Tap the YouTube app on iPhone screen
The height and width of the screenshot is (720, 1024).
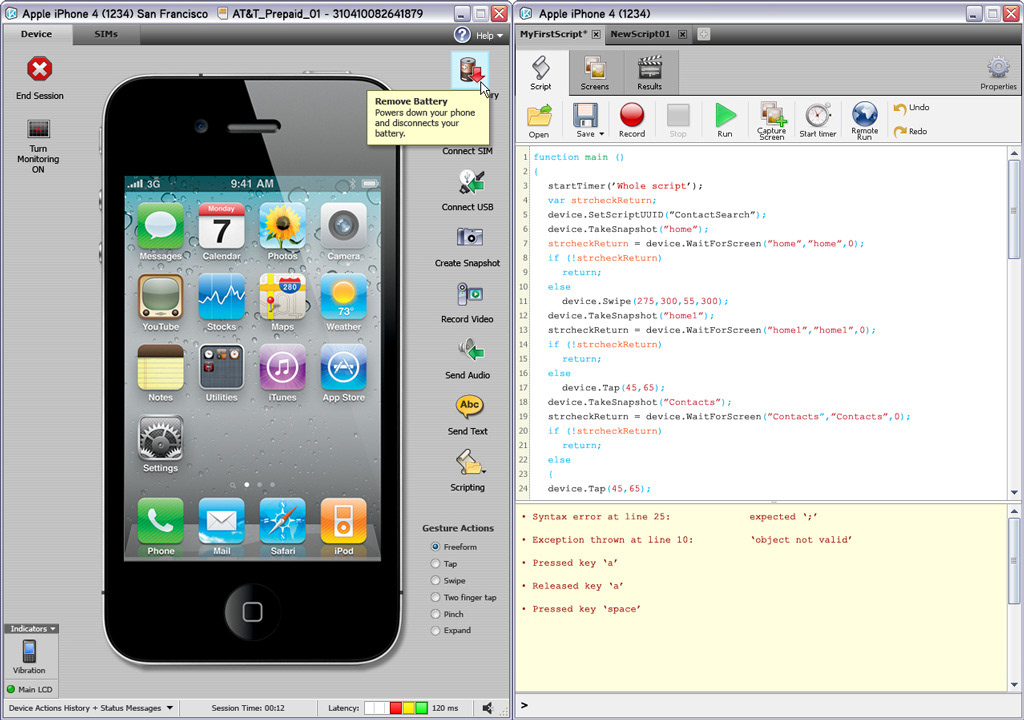tap(161, 297)
